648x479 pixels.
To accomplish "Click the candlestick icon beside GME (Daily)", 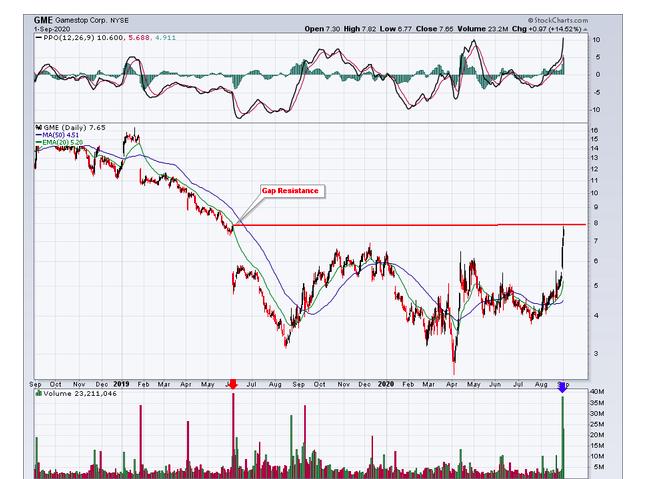I will (x=39, y=128).
